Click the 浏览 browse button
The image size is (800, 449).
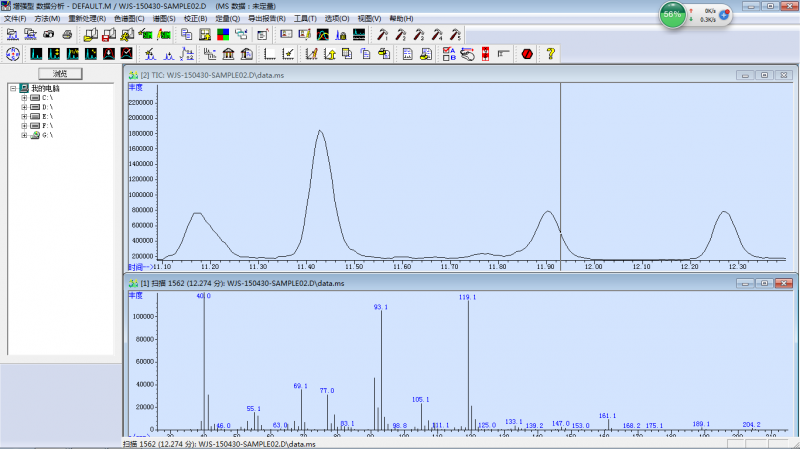(x=60, y=73)
